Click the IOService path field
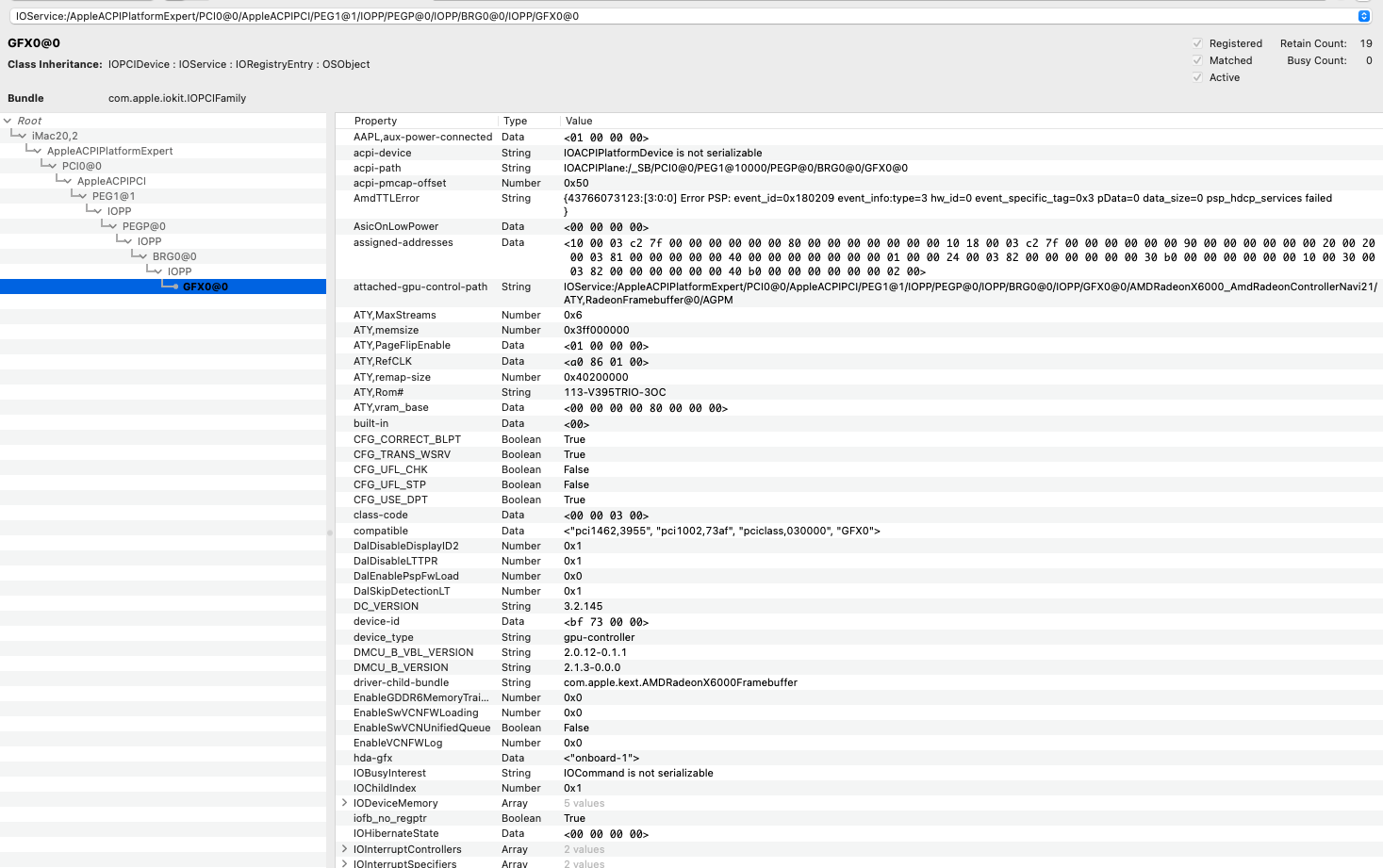This screenshot has width=1383, height=868. pyautogui.click(x=660, y=16)
